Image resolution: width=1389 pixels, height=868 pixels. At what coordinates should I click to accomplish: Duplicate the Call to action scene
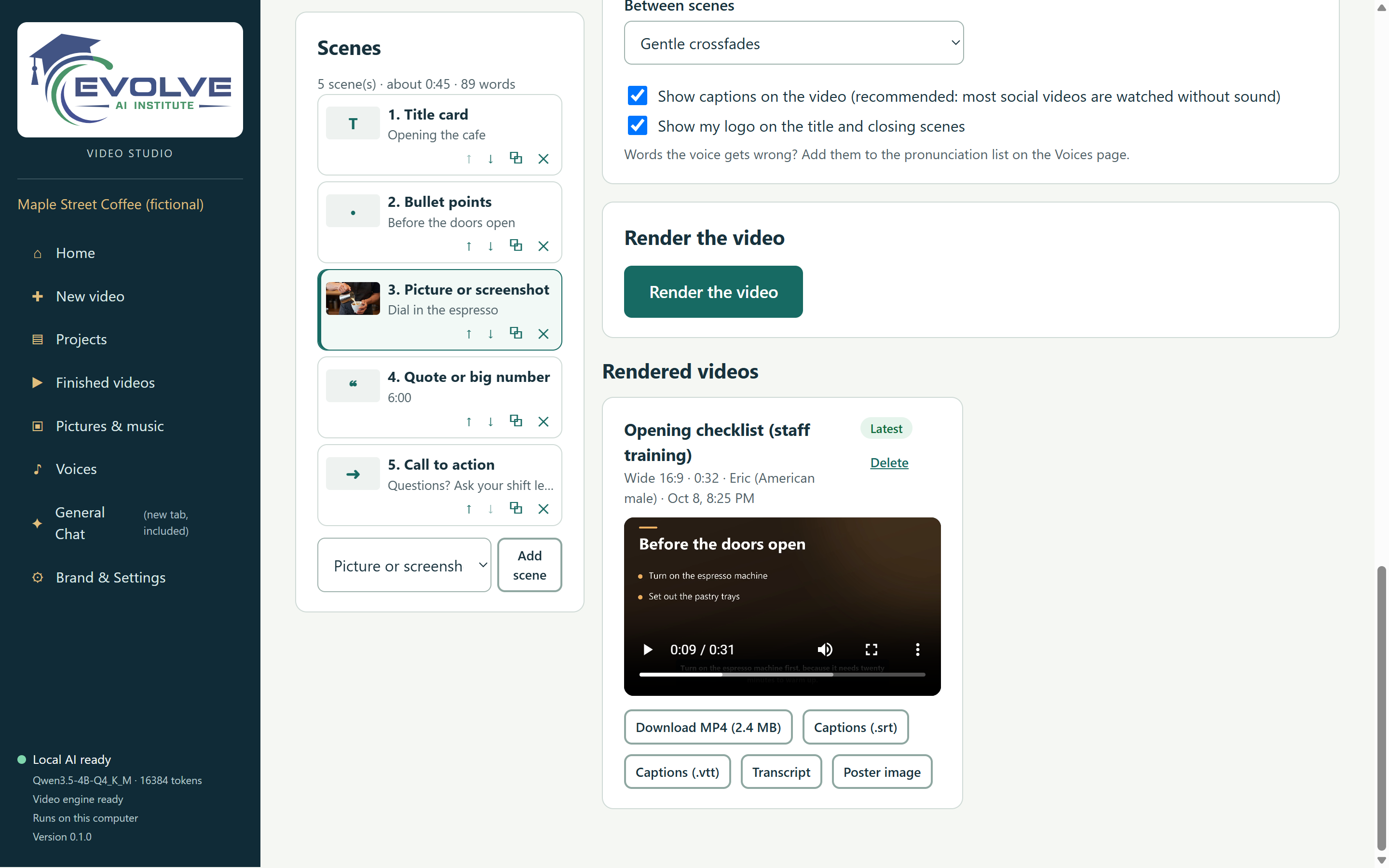pos(516,509)
